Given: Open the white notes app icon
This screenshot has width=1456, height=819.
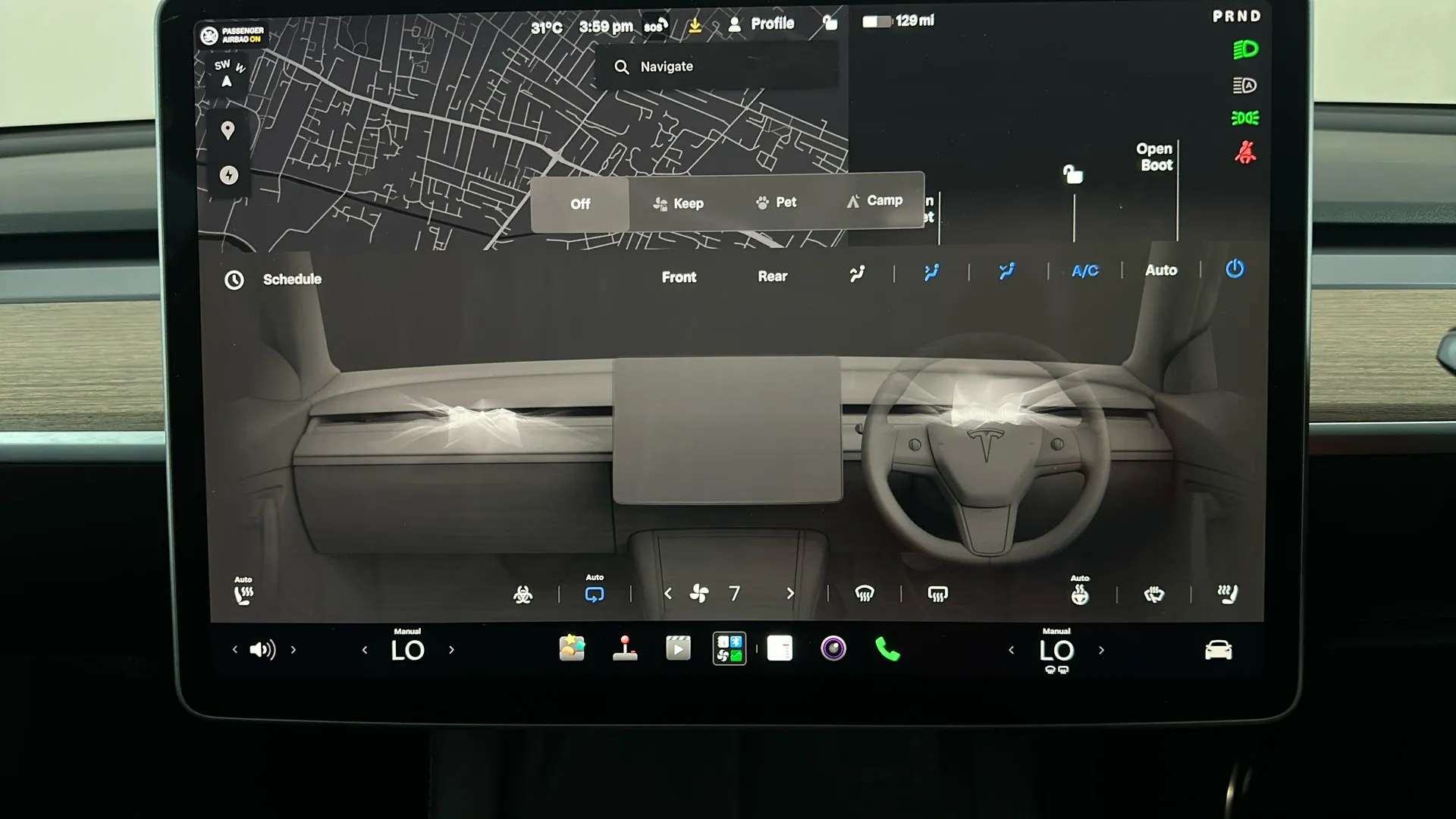Looking at the screenshot, I should pyautogui.click(x=780, y=648).
